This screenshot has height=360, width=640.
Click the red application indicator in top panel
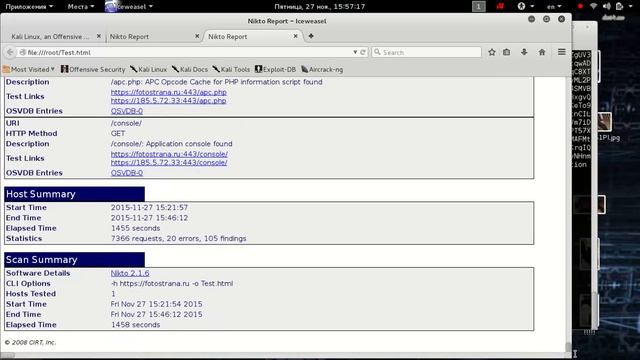[500, 6]
